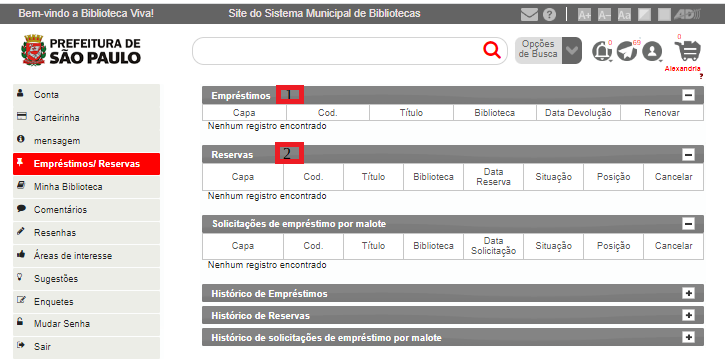Image resolution: width=725 pixels, height=364 pixels.
Task: Decrease font size with A- icon
Action: 604,15
